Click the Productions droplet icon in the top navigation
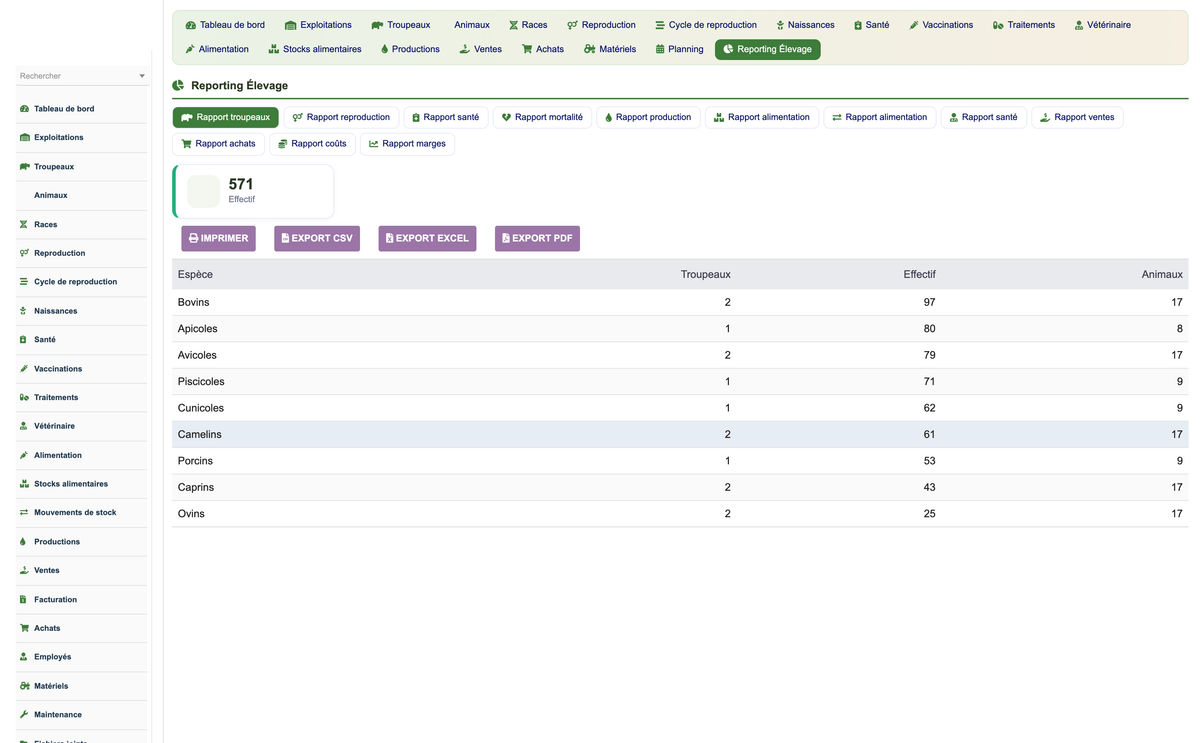The width and height of the screenshot is (1200, 743). pyautogui.click(x=385, y=49)
